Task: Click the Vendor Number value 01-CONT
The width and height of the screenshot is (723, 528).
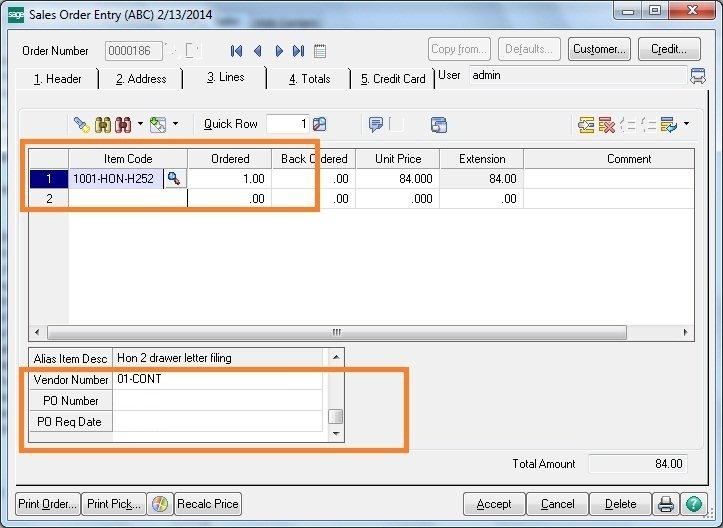Action: coord(218,380)
